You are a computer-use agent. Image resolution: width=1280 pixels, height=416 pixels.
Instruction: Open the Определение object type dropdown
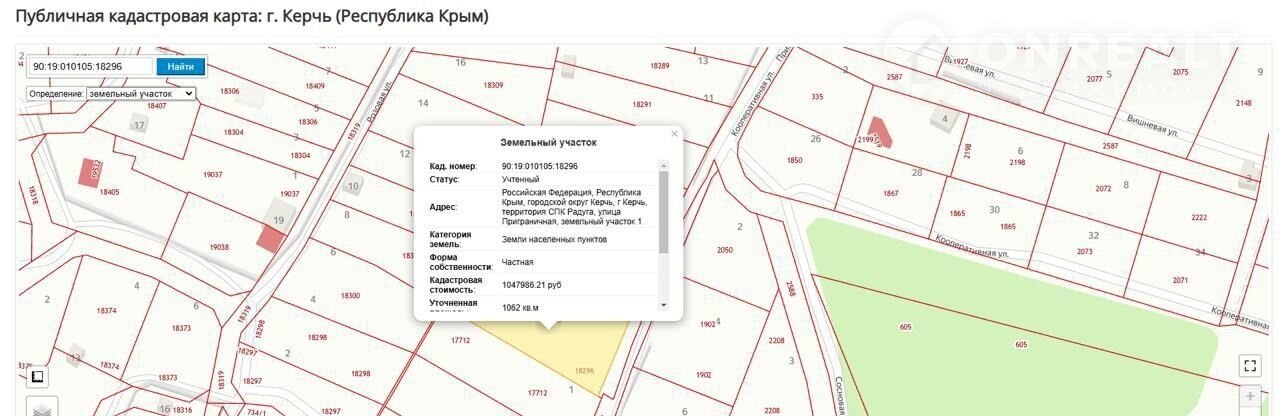coord(111,93)
